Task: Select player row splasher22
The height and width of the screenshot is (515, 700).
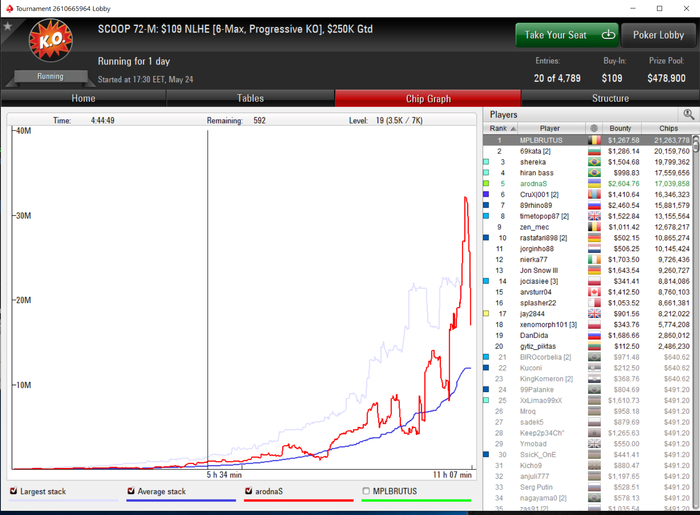Action: coord(588,303)
